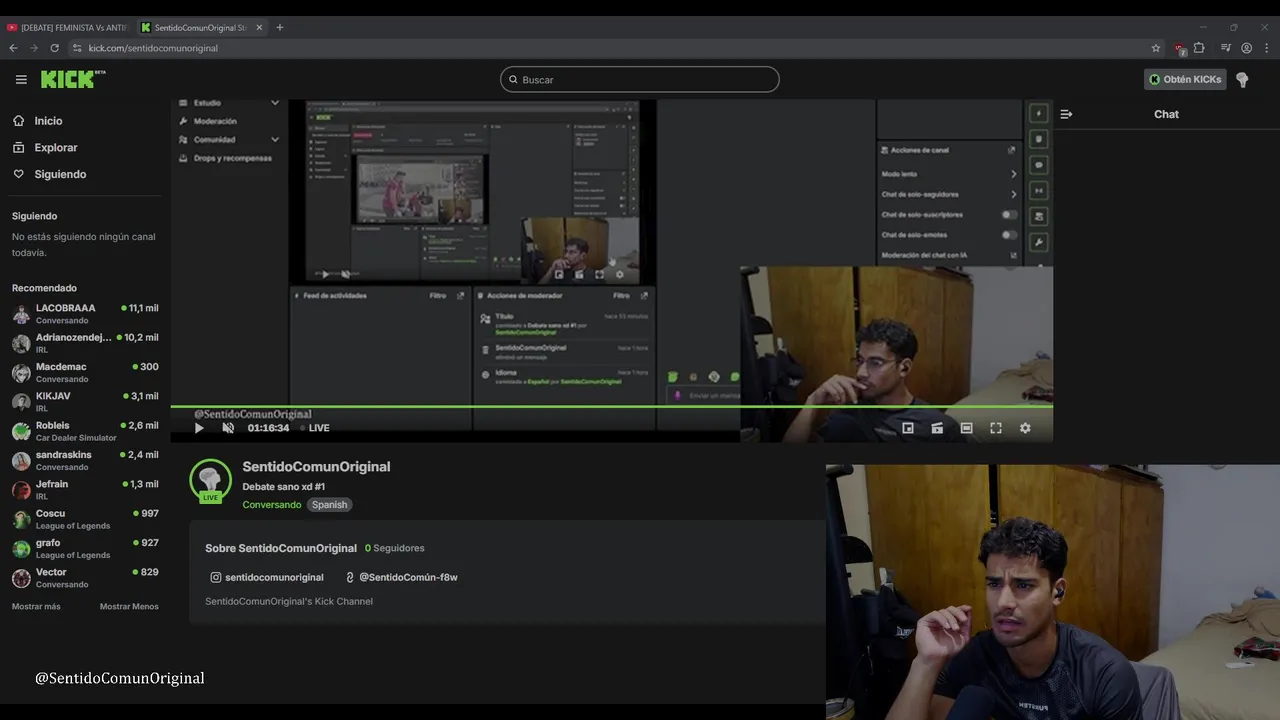This screenshot has width=1280, height=720.
Task: Open the player settings gear
Action: click(x=1025, y=428)
